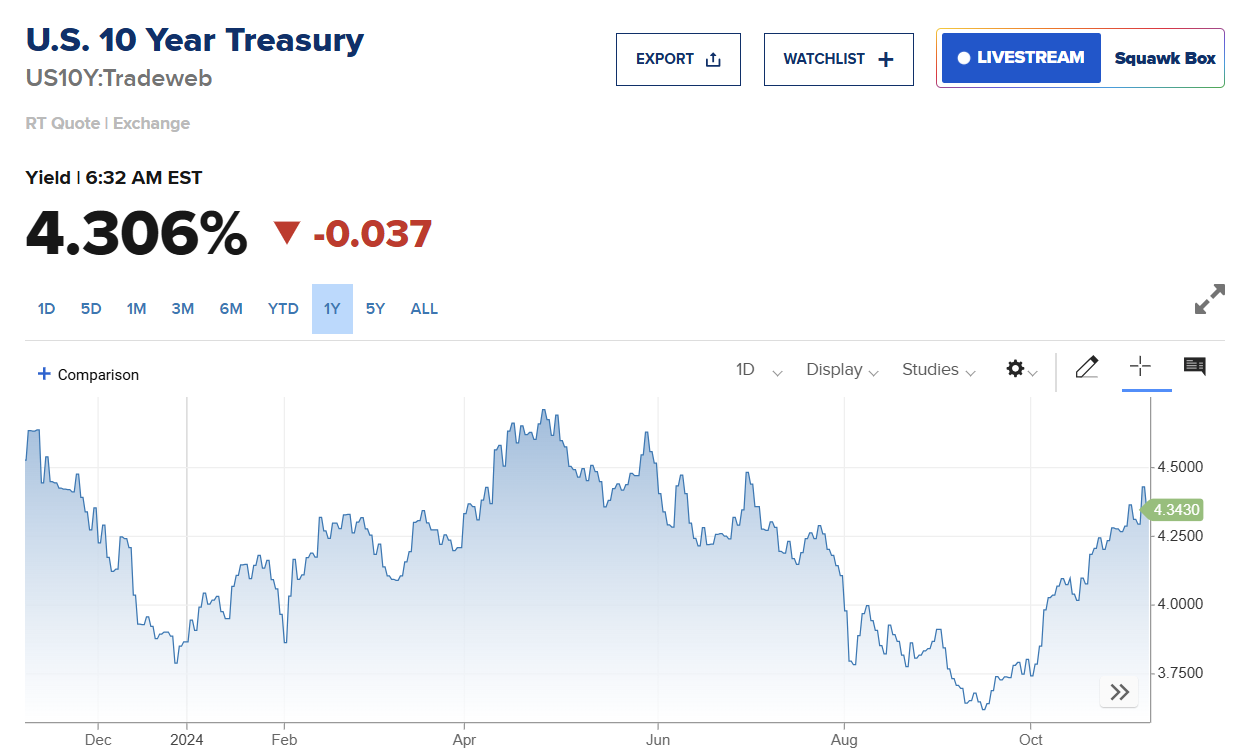Select the 3M time range
Viewport: 1249px width, 755px height.
pos(182,309)
